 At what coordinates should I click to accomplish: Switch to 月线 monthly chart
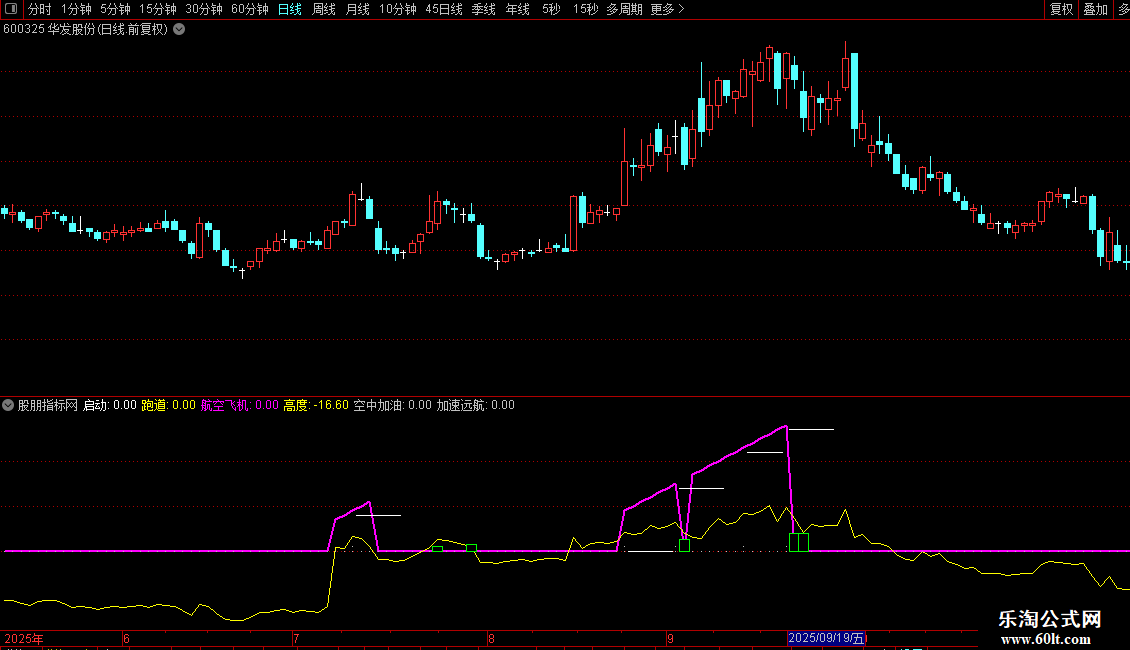coord(357,9)
